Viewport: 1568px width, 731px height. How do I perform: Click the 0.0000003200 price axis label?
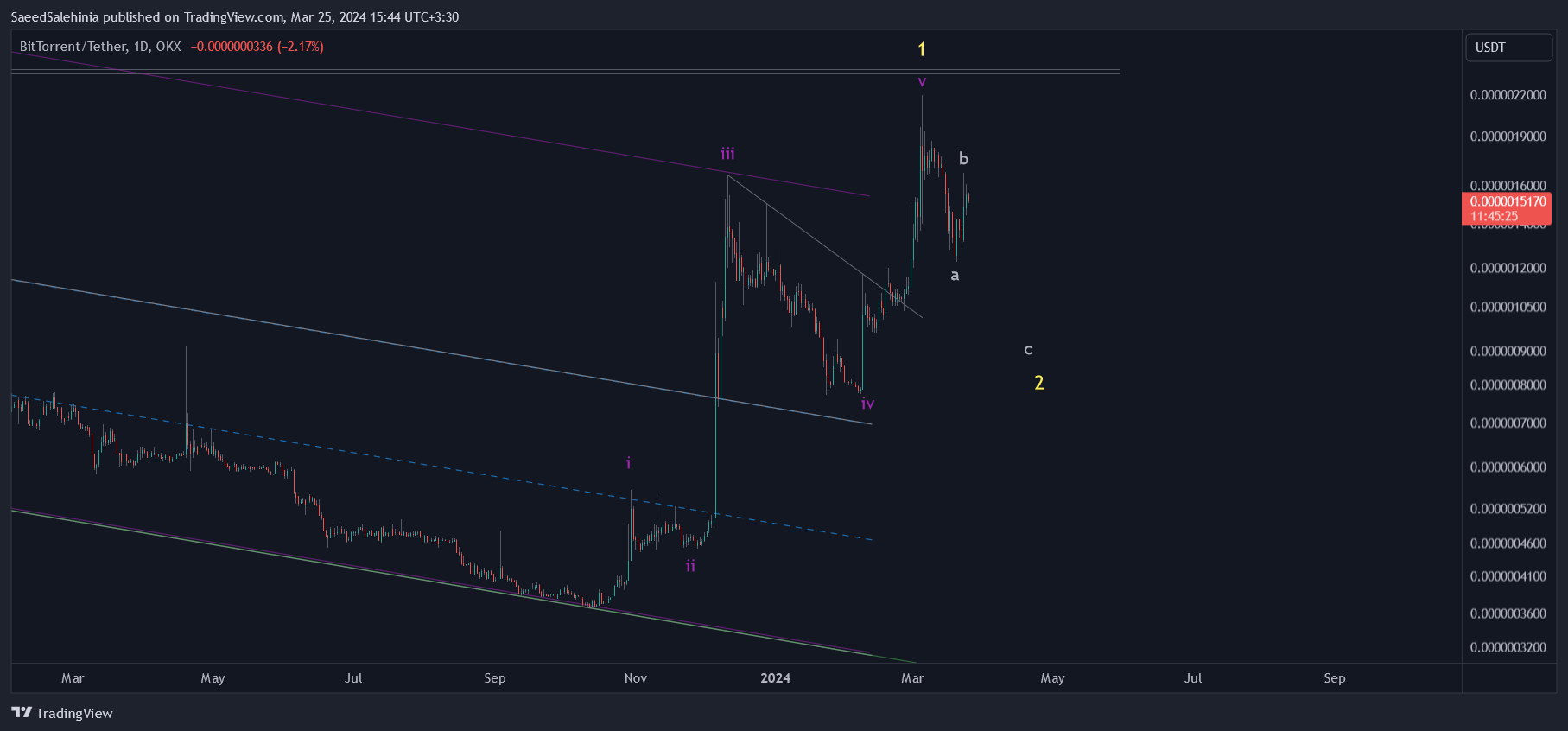point(1508,647)
